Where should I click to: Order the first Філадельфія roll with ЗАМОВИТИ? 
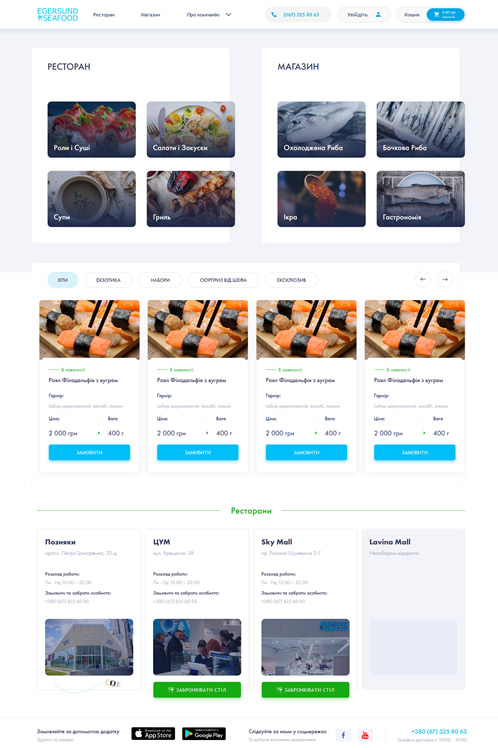(x=89, y=452)
